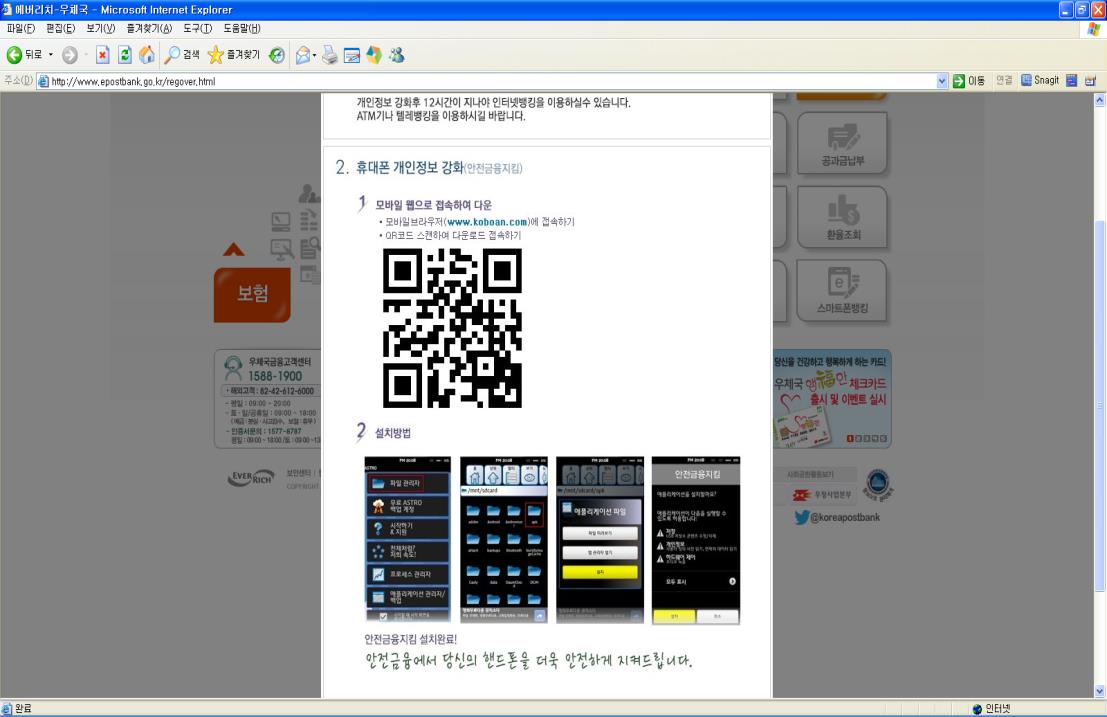Image resolution: width=1107 pixels, height=717 pixels.
Task: Stop loading with the red X icon
Action: pos(102,54)
